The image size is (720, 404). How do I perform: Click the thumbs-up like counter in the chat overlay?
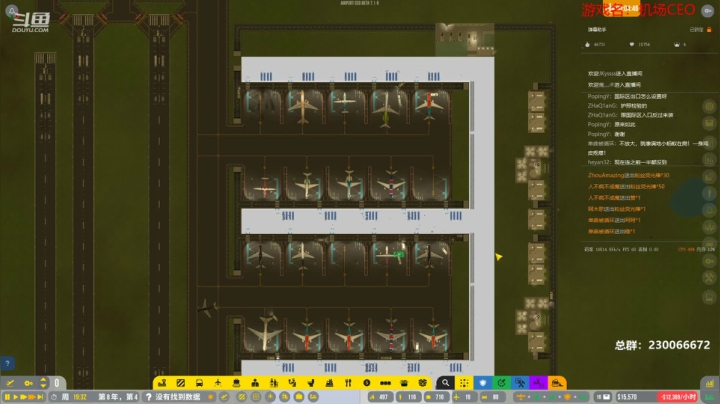(595, 45)
